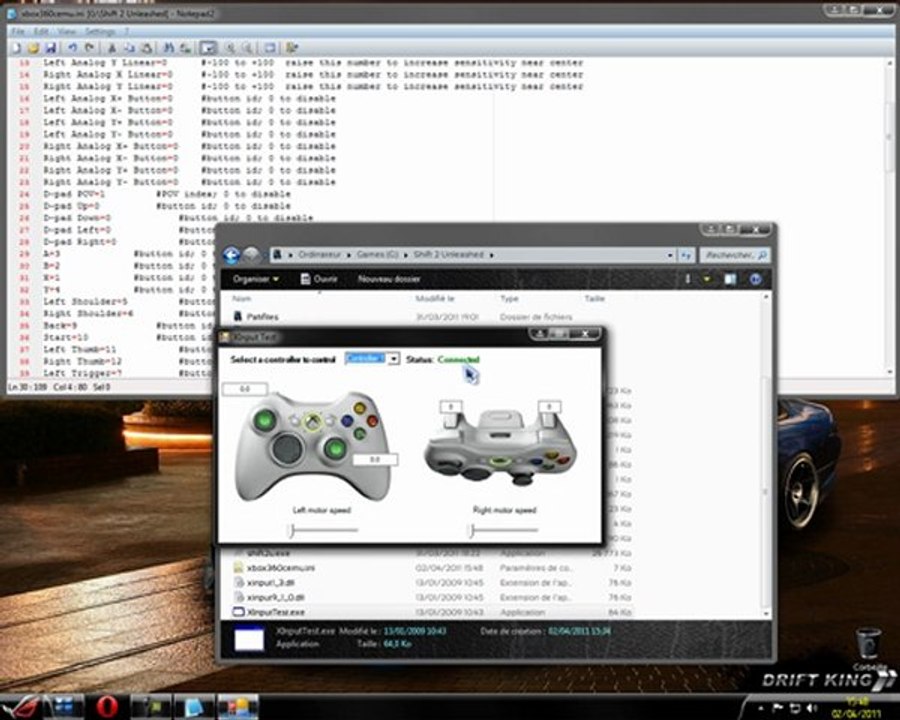
Task: Open the Corbeille recycle bin desktop icon
Action: pos(869,650)
